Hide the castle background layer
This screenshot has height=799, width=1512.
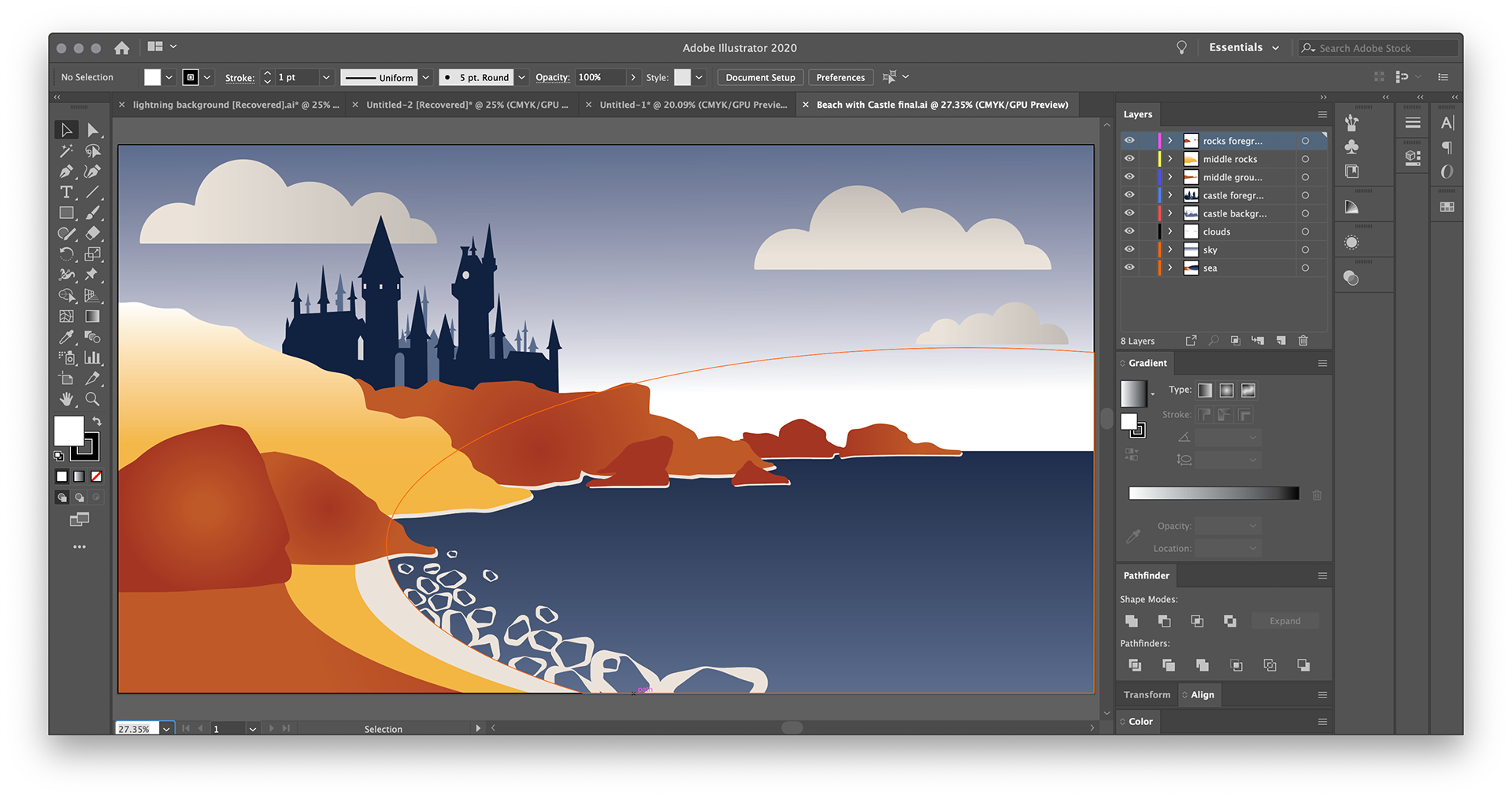click(x=1129, y=213)
